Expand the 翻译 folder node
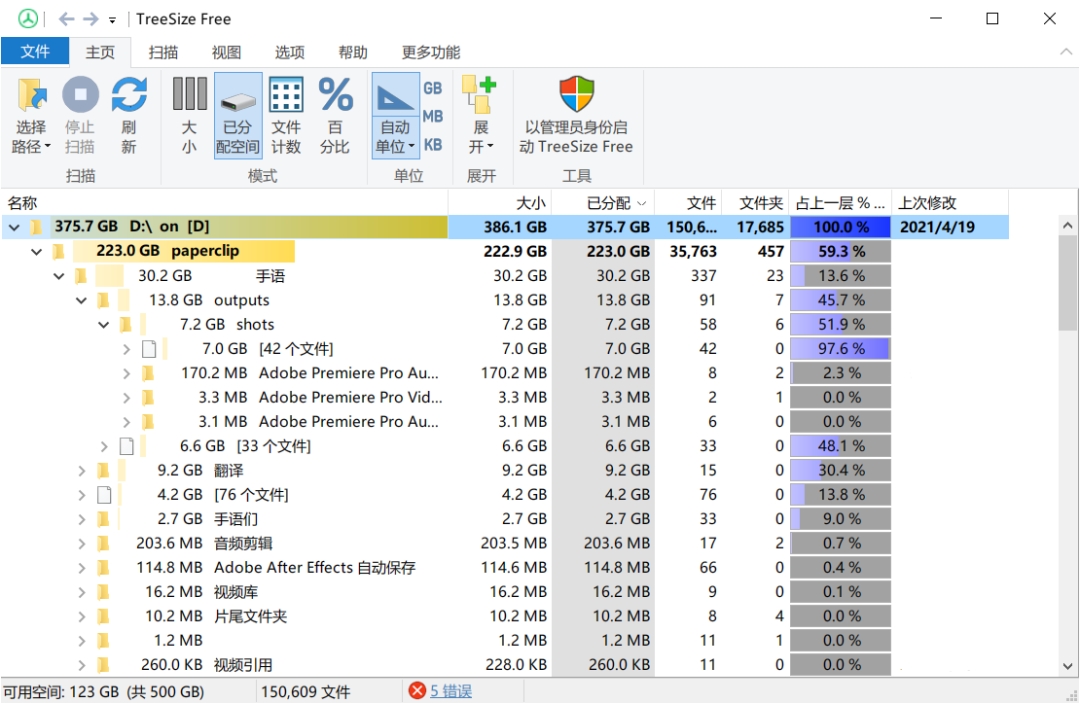 [83, 470]
